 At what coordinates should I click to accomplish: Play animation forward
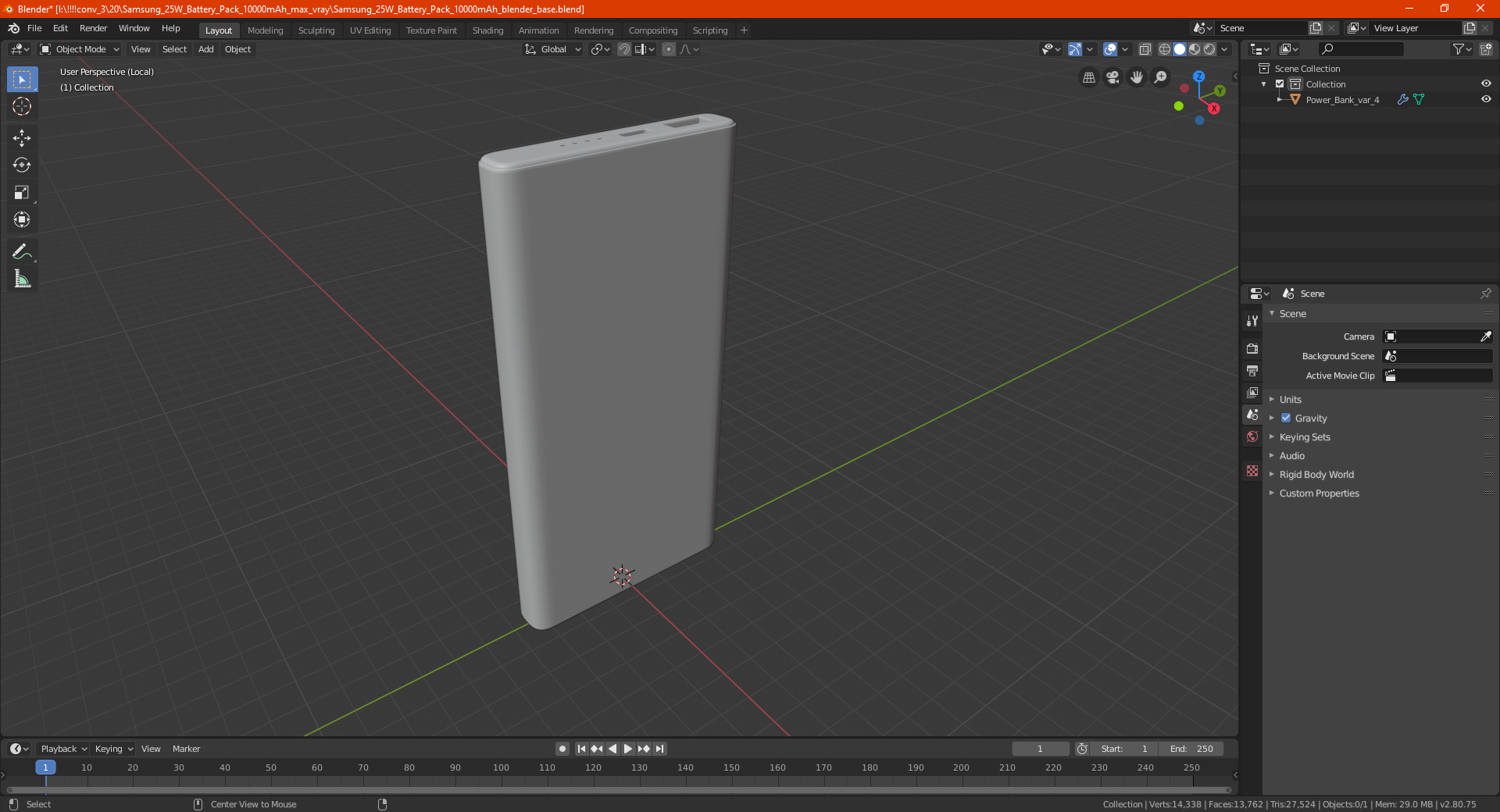627,749
